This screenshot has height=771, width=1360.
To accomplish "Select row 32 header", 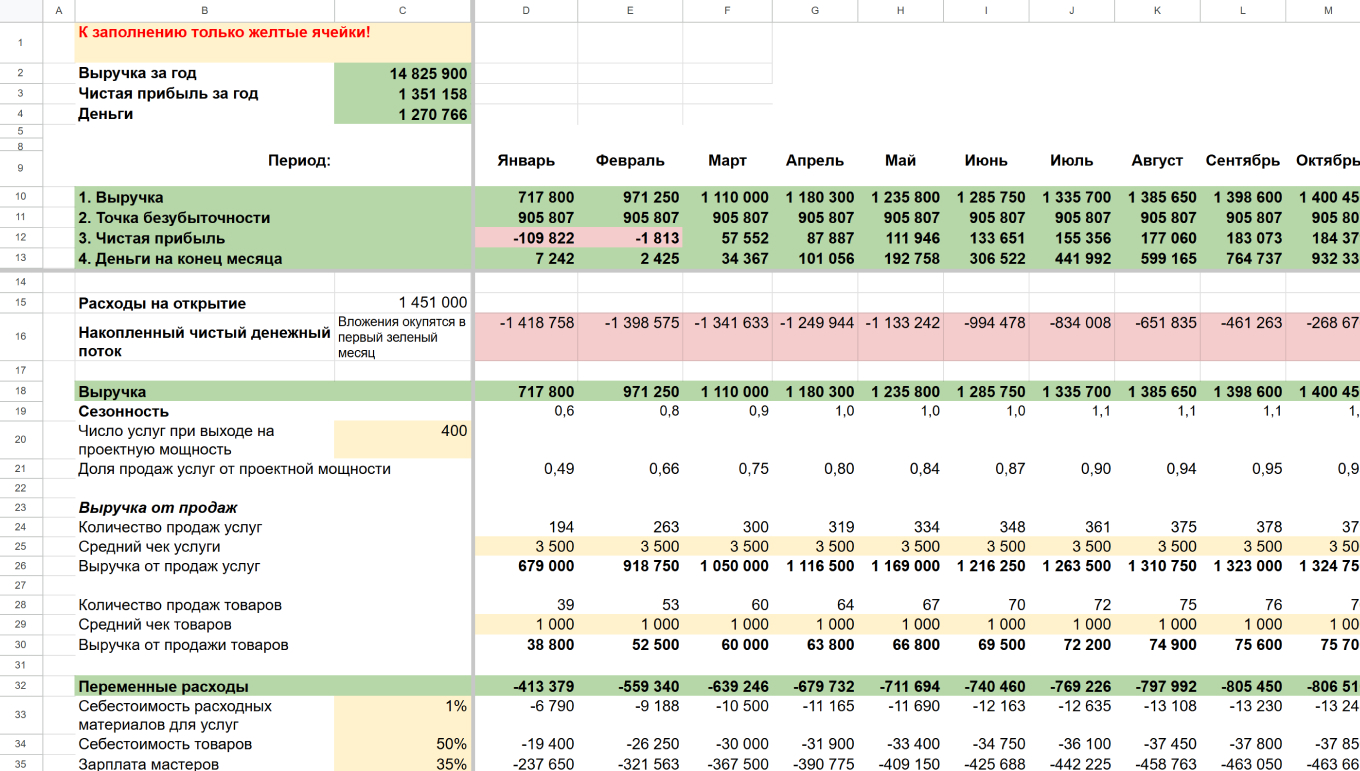I will pyautogui.click(x=21, y=686).
